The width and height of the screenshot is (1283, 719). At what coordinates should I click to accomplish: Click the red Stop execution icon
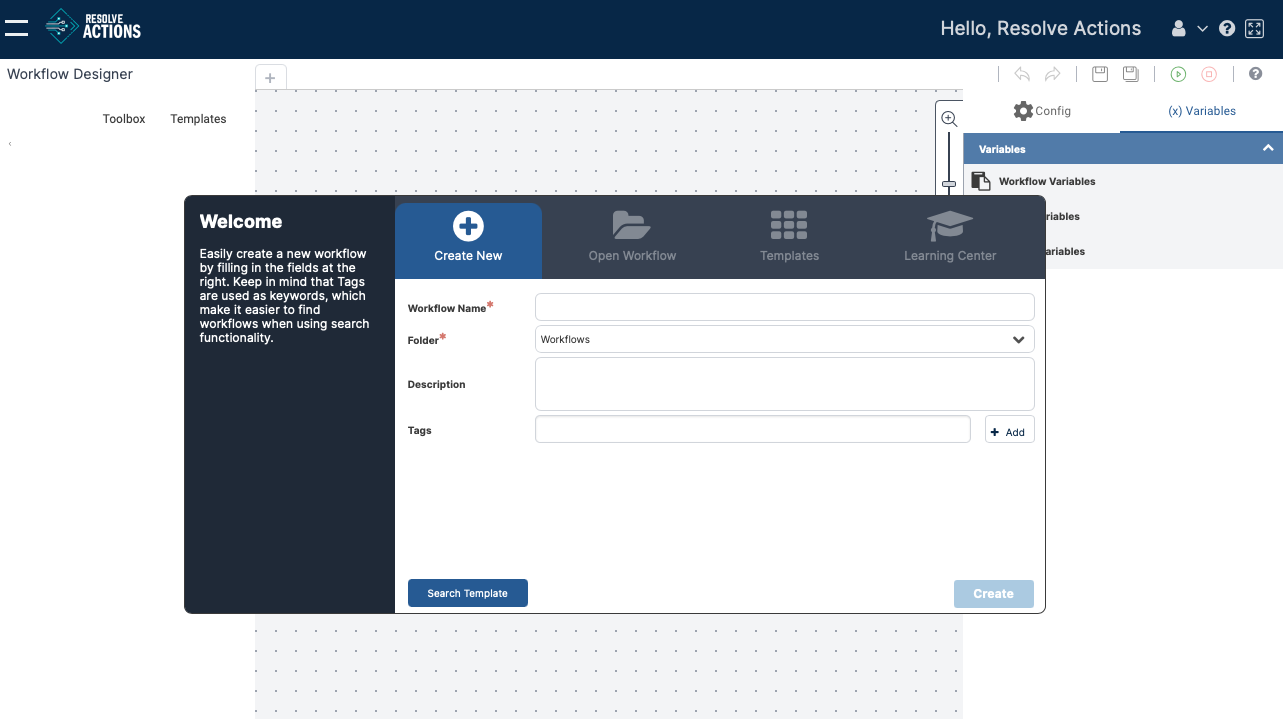tap(1209, 74)
